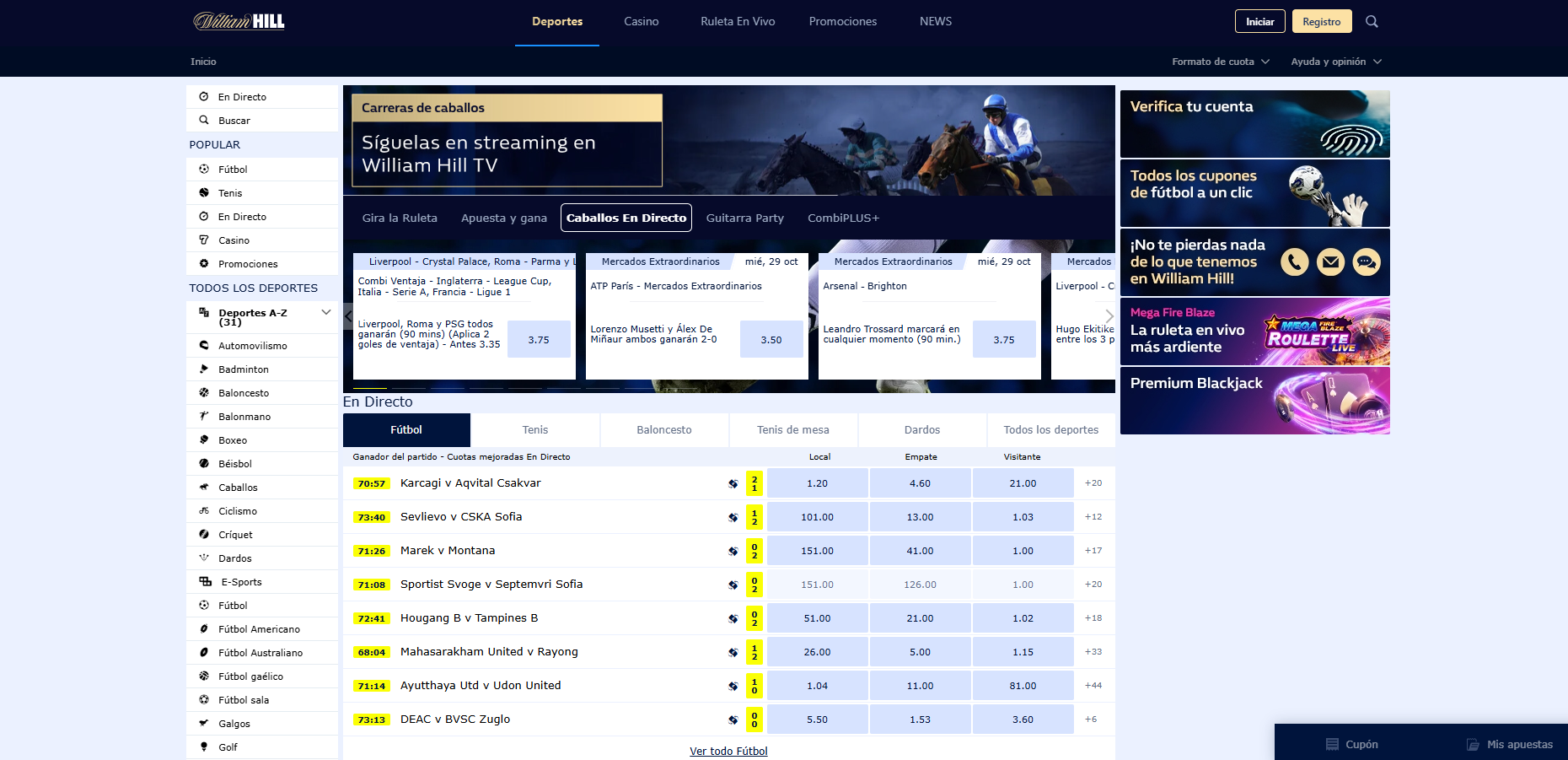The height and width of the screenshot is (760, 1568).
Task: Click the Casino icon in sidebar
Action: [204, 240]
